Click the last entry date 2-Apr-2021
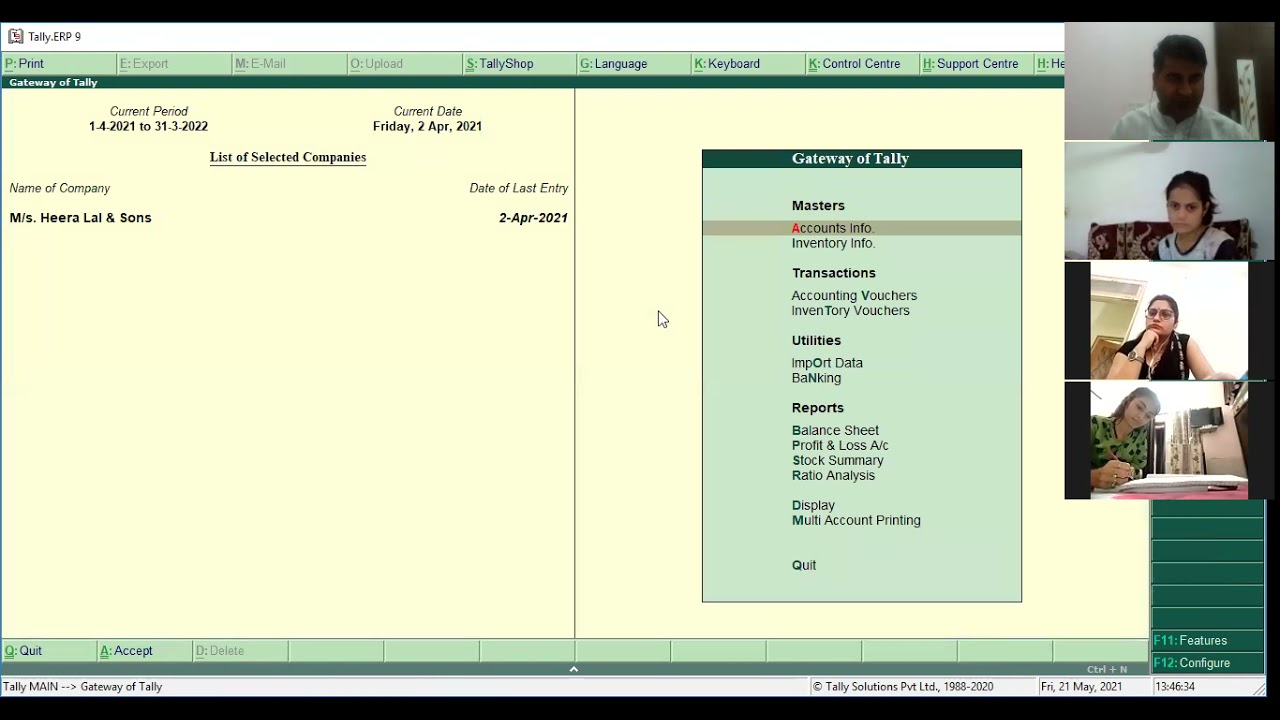The height and width of the screenshot is (720, 1280). (x=533, y=218)
